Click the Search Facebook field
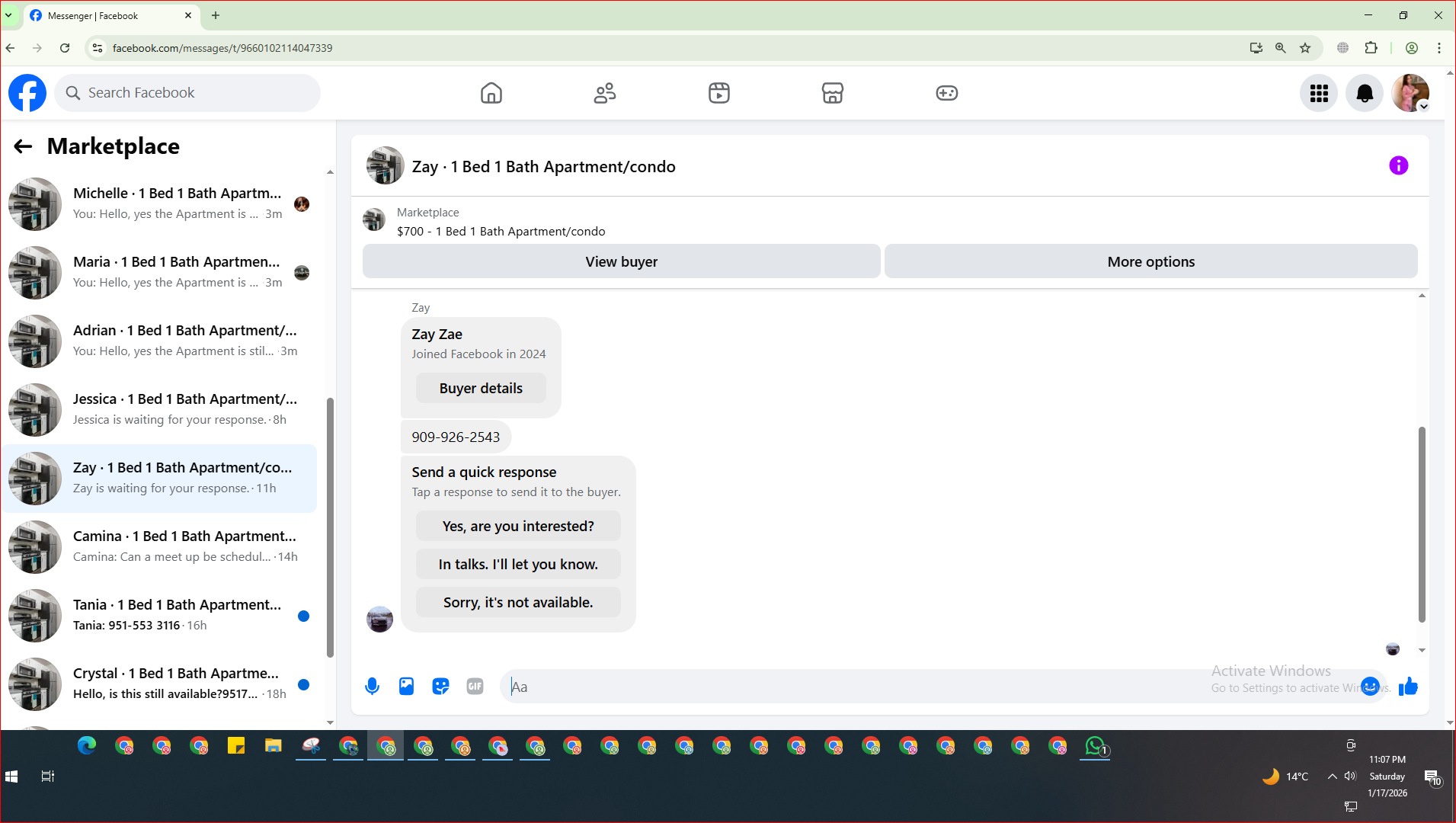 187,93
